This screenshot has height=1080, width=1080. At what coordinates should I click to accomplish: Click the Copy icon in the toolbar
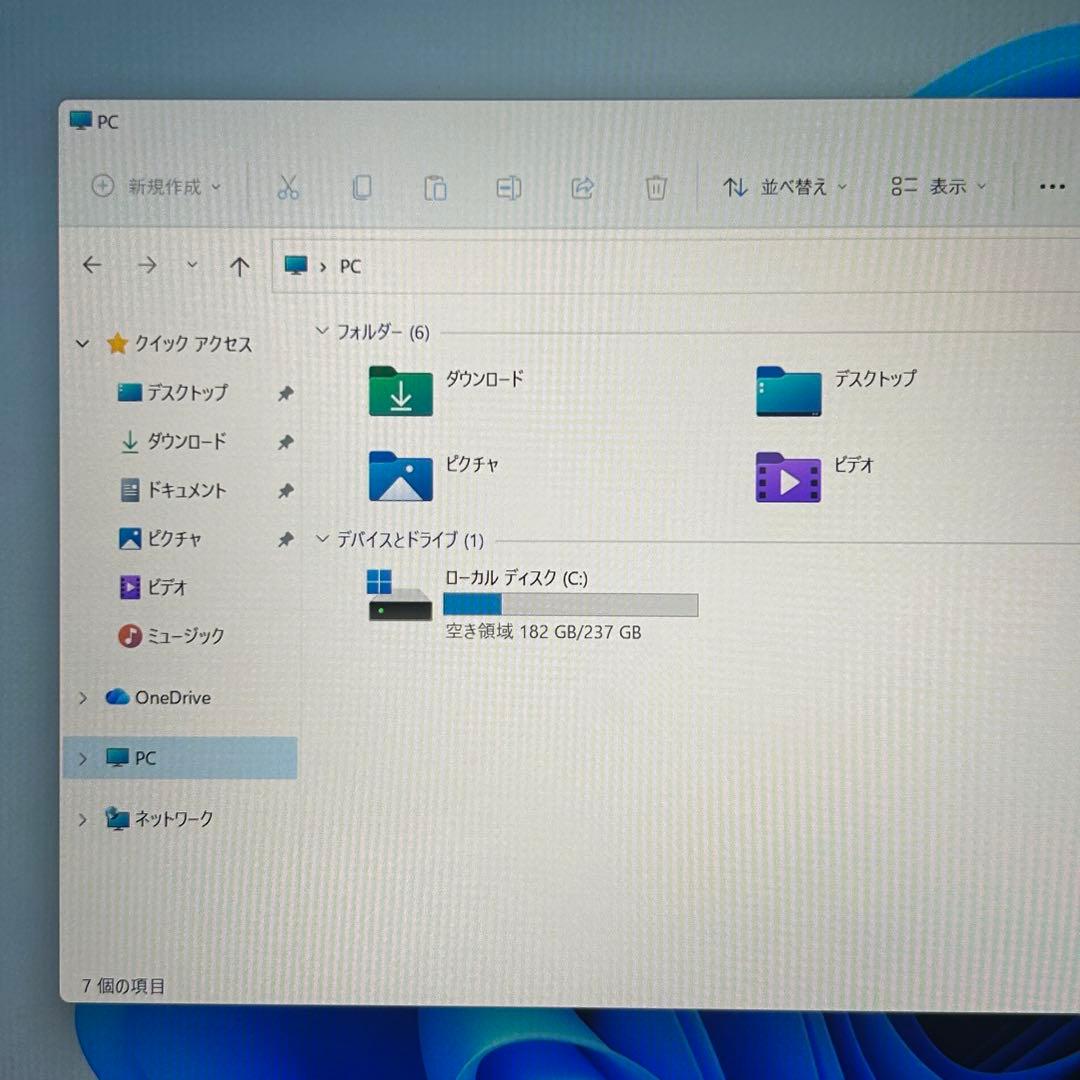[x=362, y=187]
